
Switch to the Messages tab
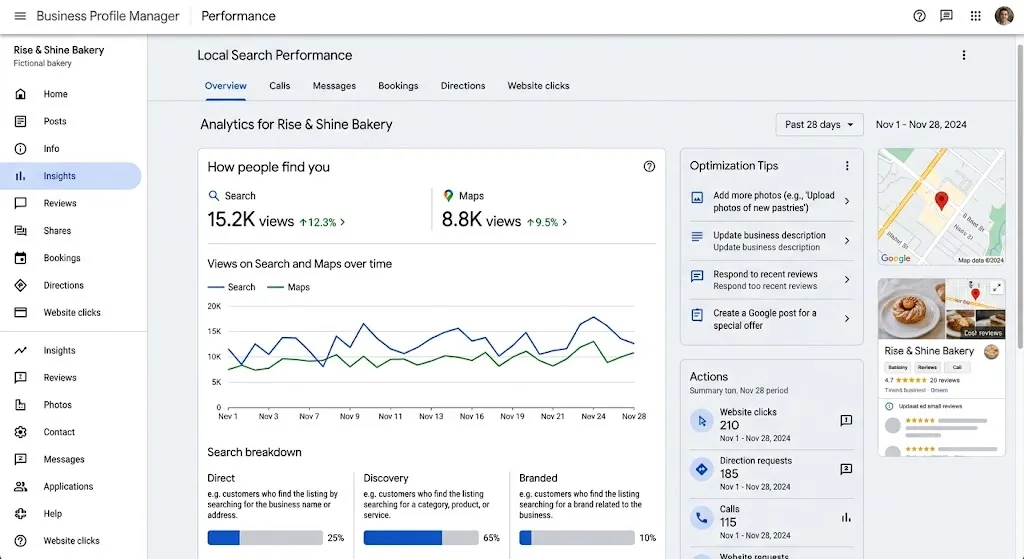tap(334, 86)
